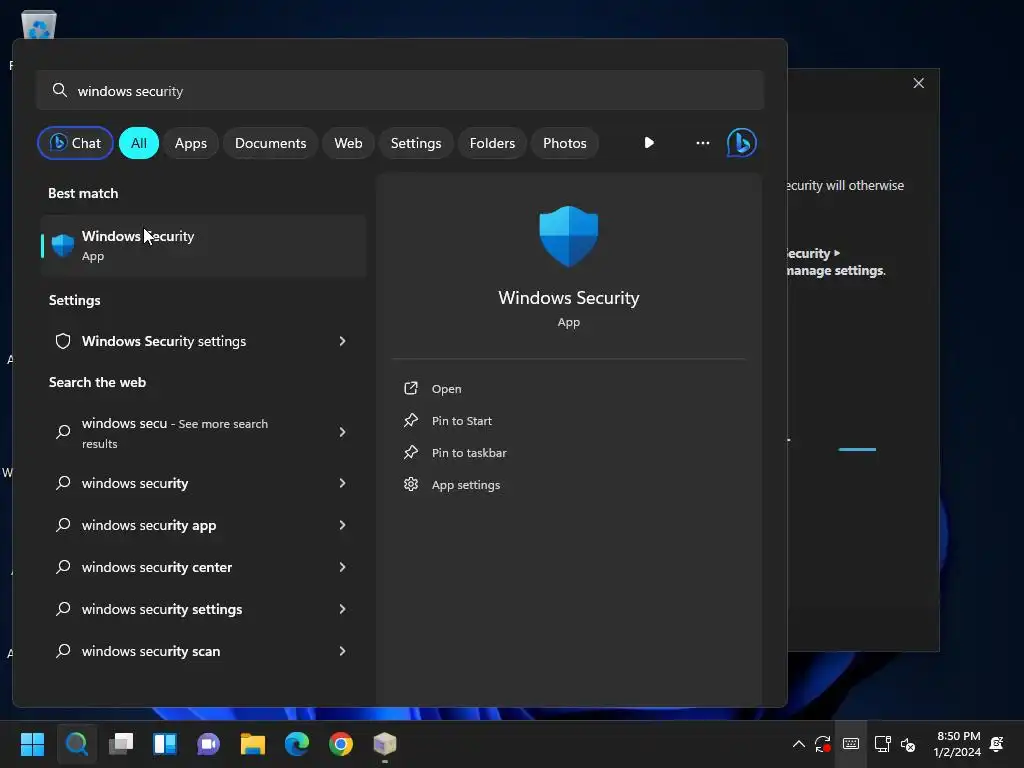Click the Open external-link icon
Image resolution: width=1024 pixels, height=768 pixels.
coord(411,388)
